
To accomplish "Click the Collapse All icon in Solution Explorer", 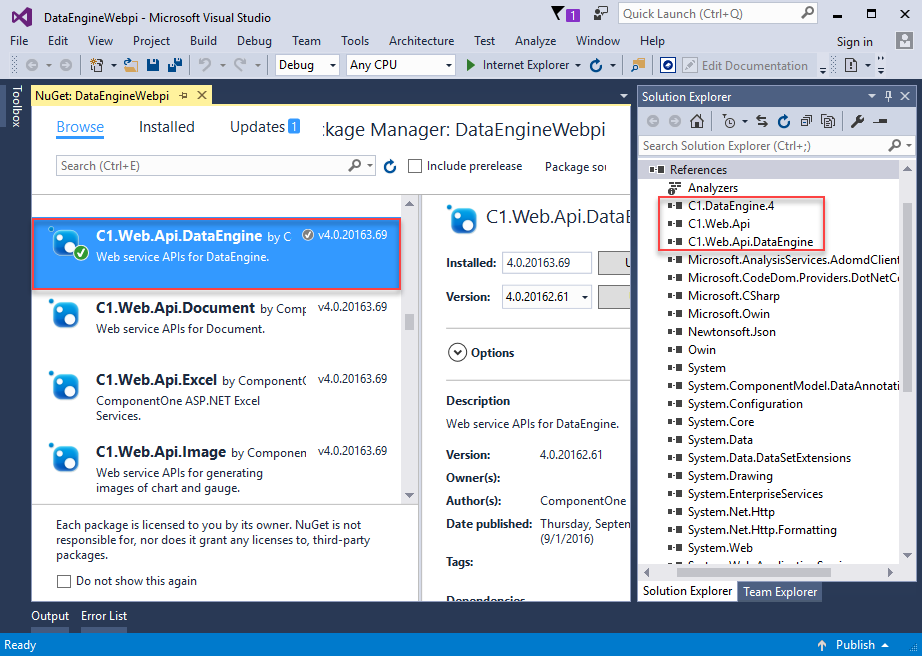I will coord(806,121).
